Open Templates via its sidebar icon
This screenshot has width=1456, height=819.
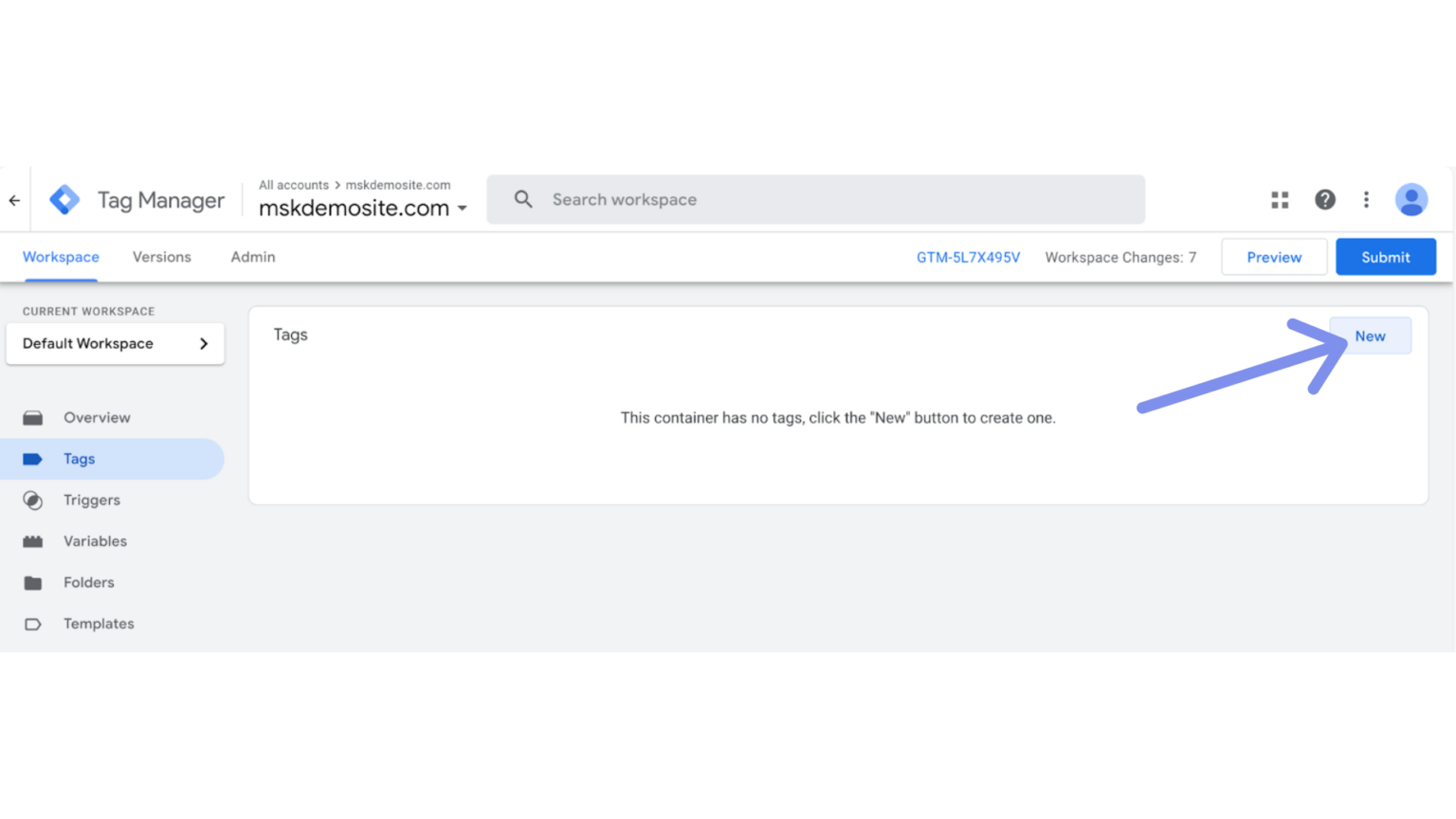coord(34,623)
